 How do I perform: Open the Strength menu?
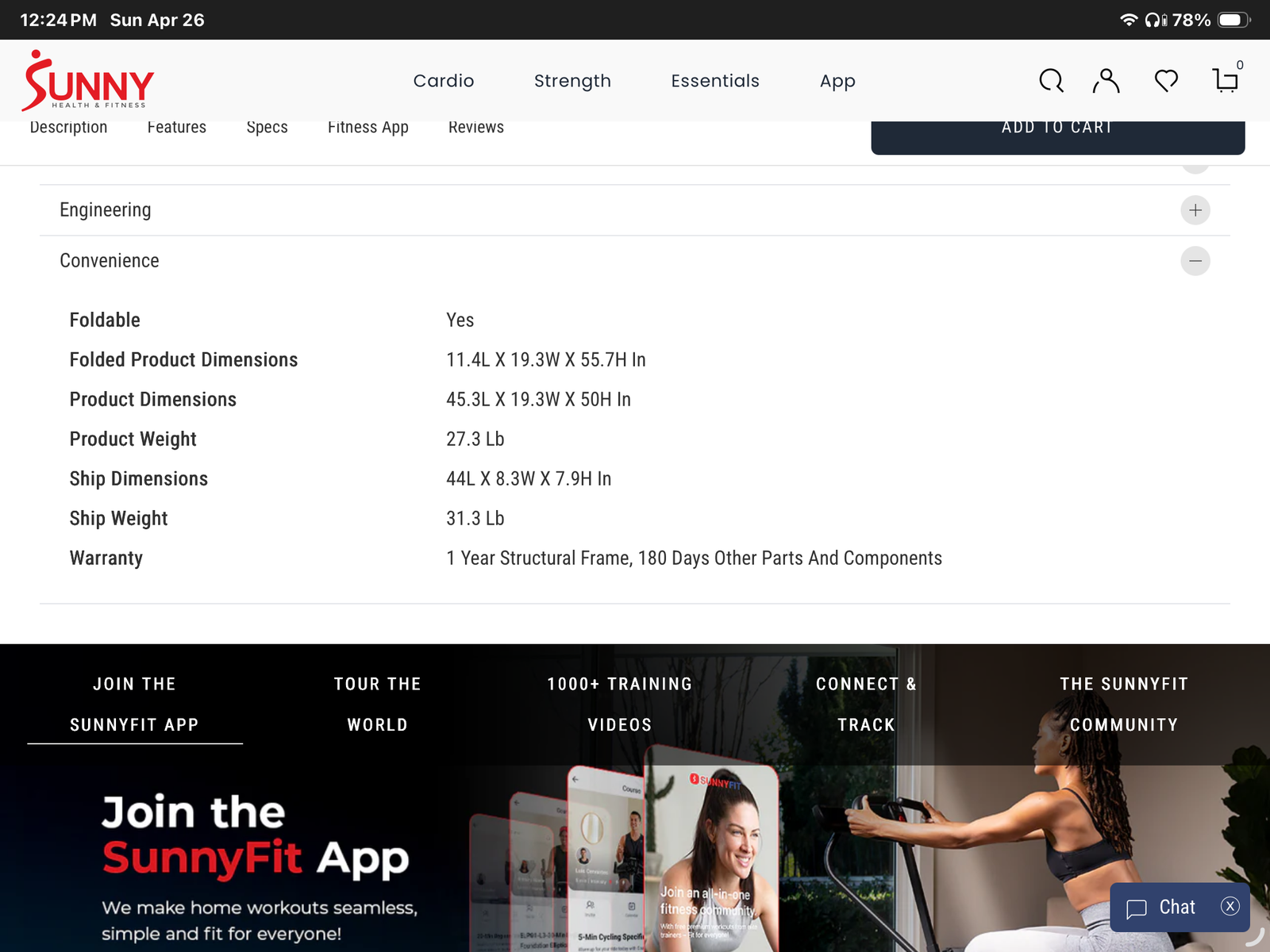tap(572, 81)
